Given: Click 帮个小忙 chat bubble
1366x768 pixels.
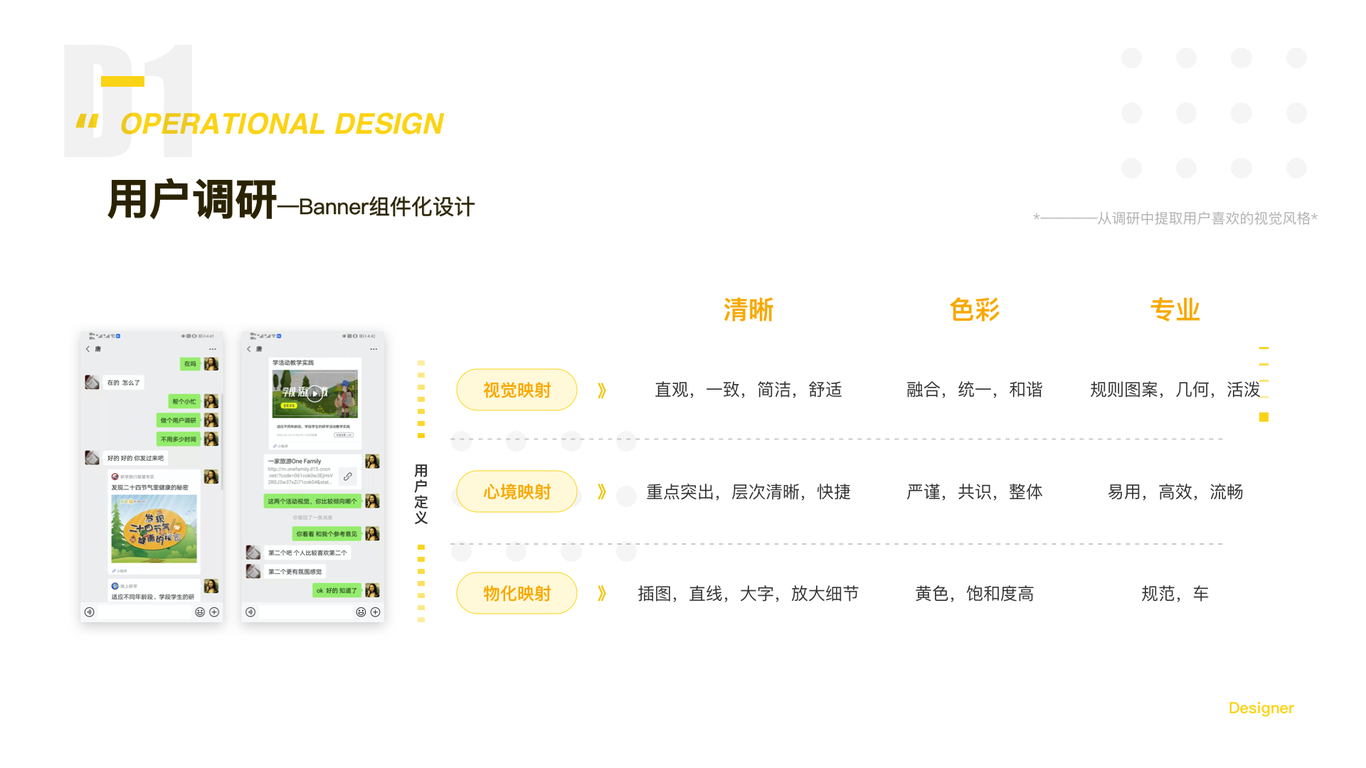Looking at the screenshot, I should 185,401.
